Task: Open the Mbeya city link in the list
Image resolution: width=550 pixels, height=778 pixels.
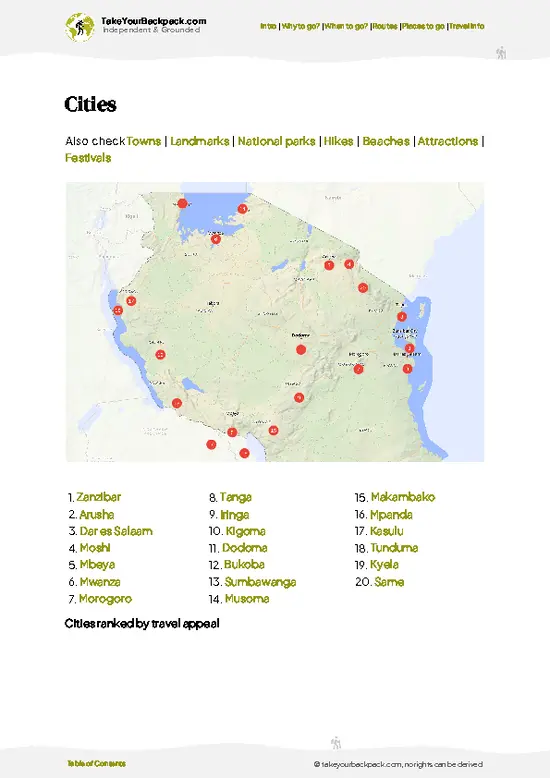Action: pyautogui.click(x=97, y=565)
